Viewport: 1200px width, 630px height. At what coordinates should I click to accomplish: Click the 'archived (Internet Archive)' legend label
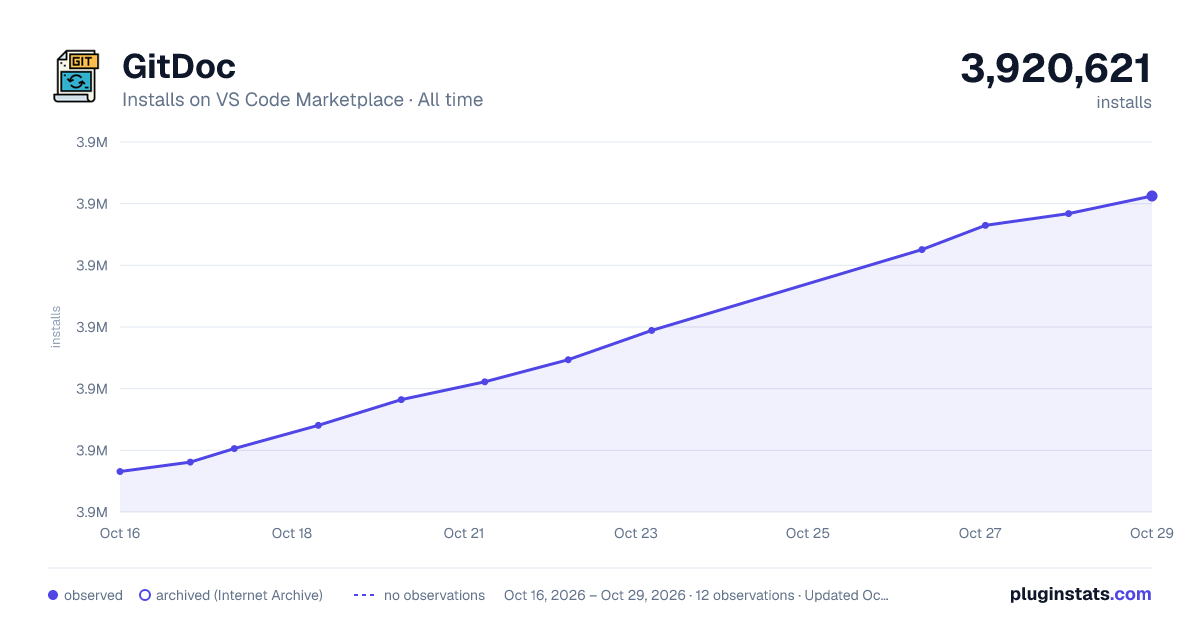click(239, 595)
